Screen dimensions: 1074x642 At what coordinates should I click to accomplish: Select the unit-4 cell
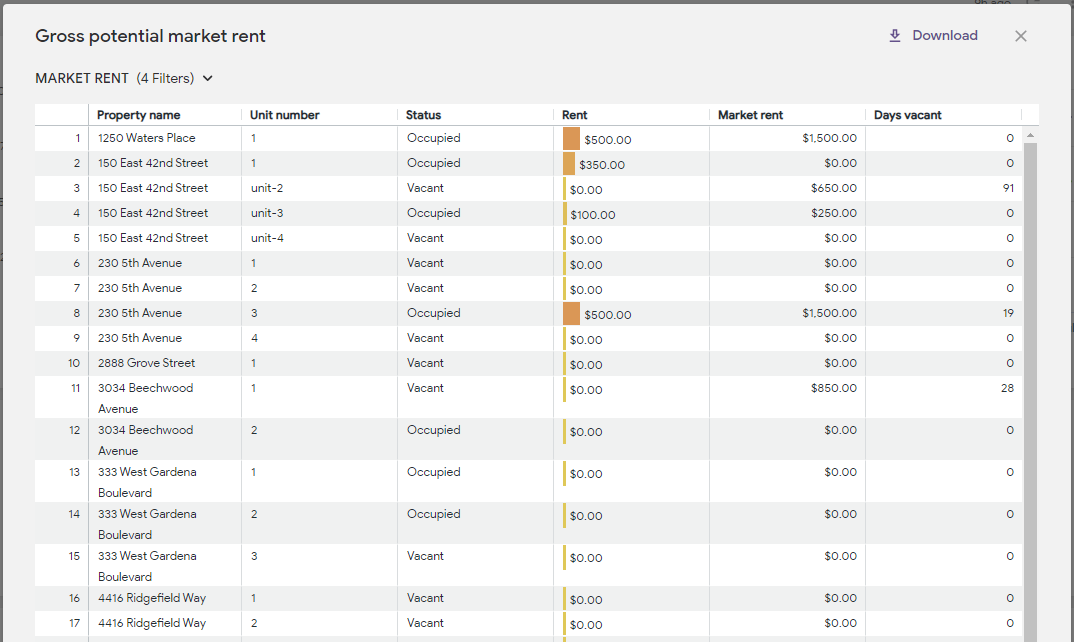click(319, 238)
